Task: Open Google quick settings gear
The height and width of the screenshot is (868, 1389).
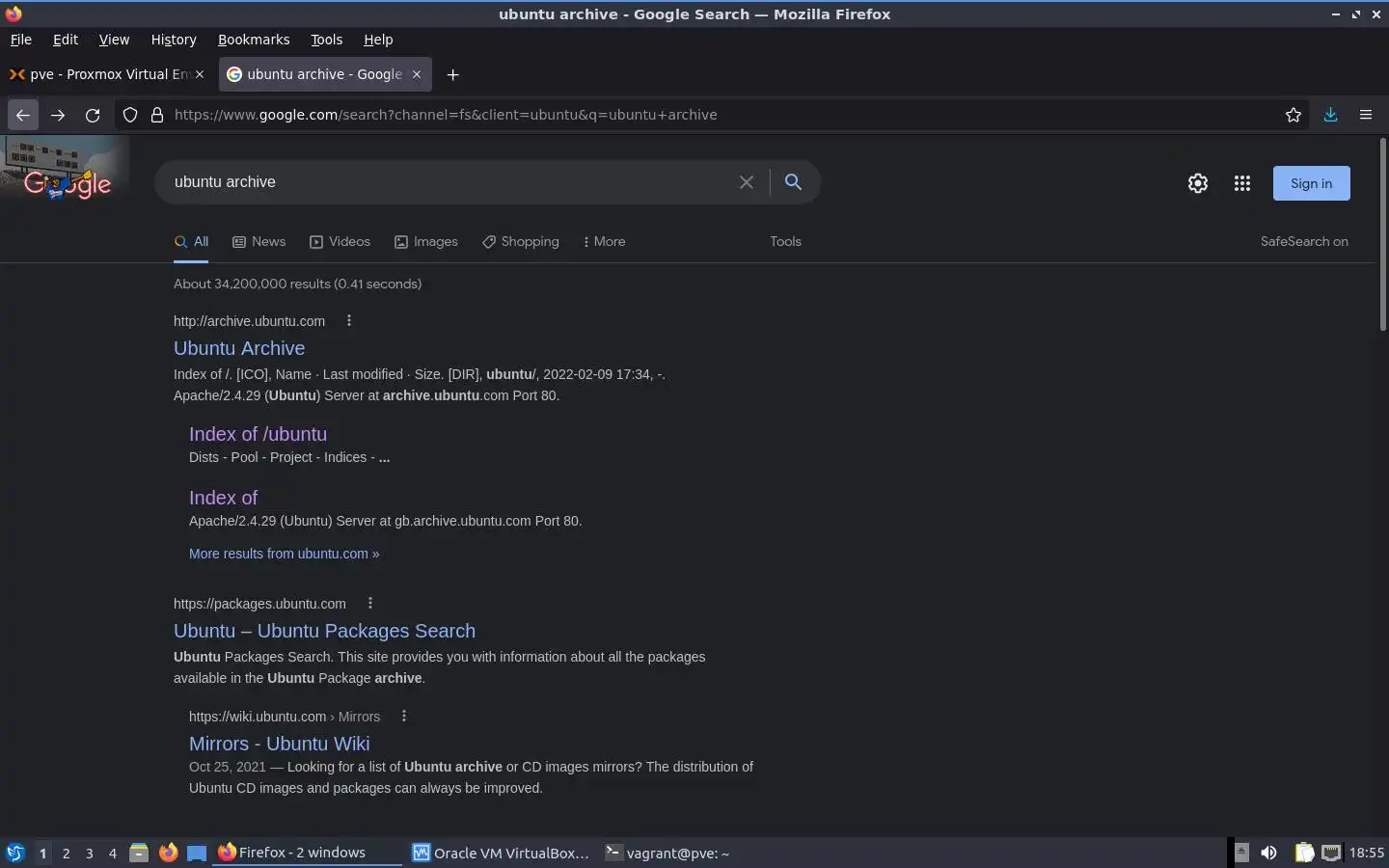Action: [x=1198, y=183]
